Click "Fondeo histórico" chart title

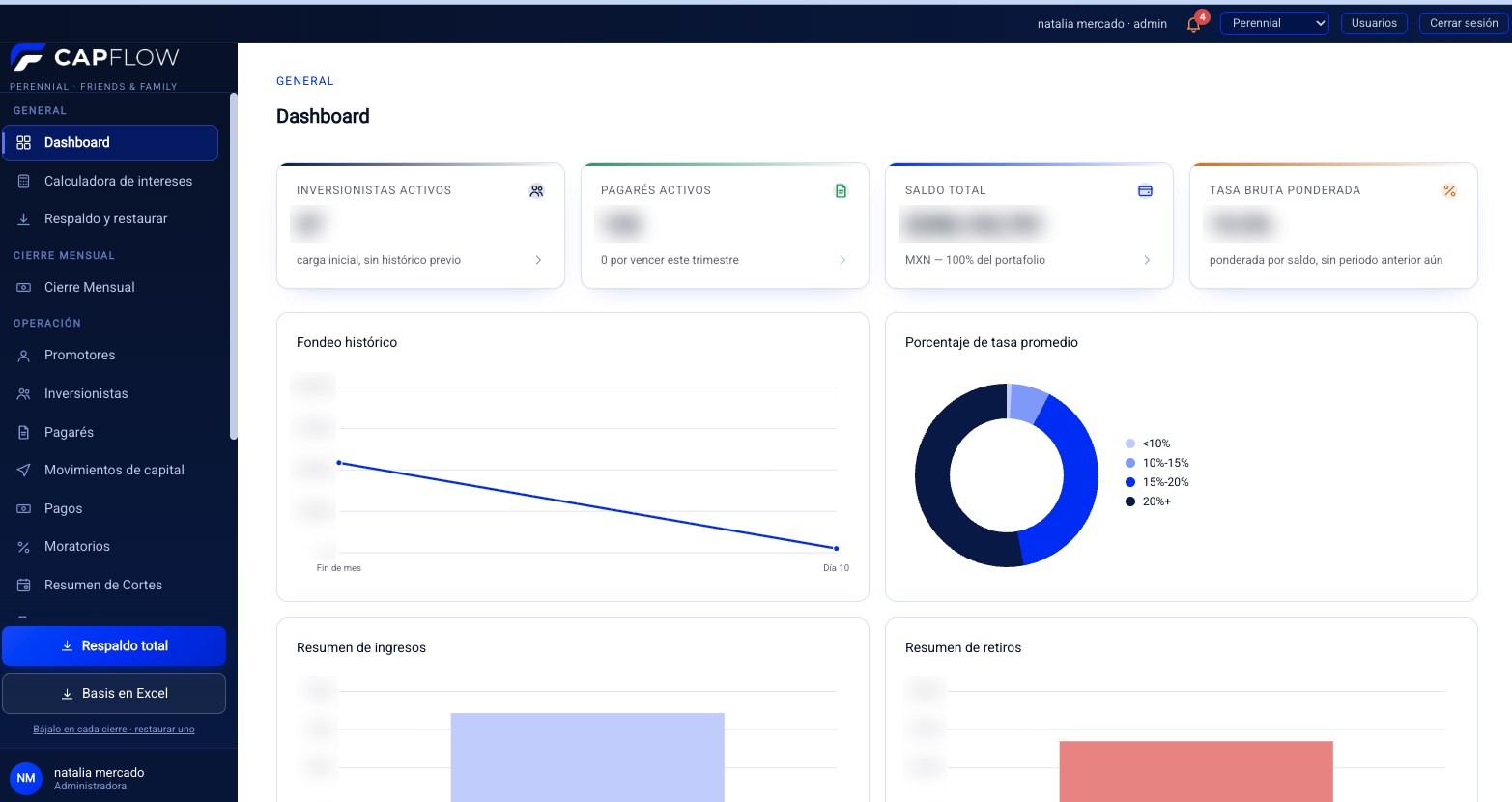(x=347, y=342)
